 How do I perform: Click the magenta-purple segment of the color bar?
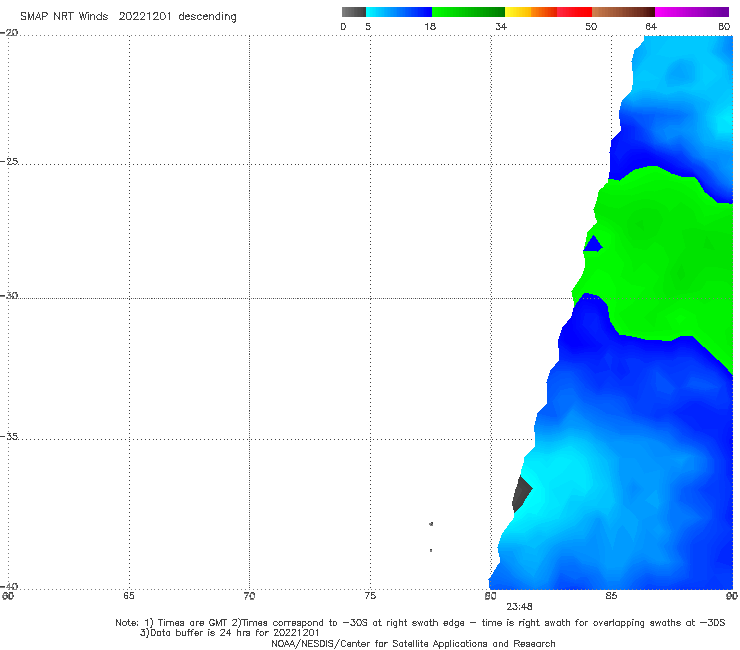tap(692, 12)
